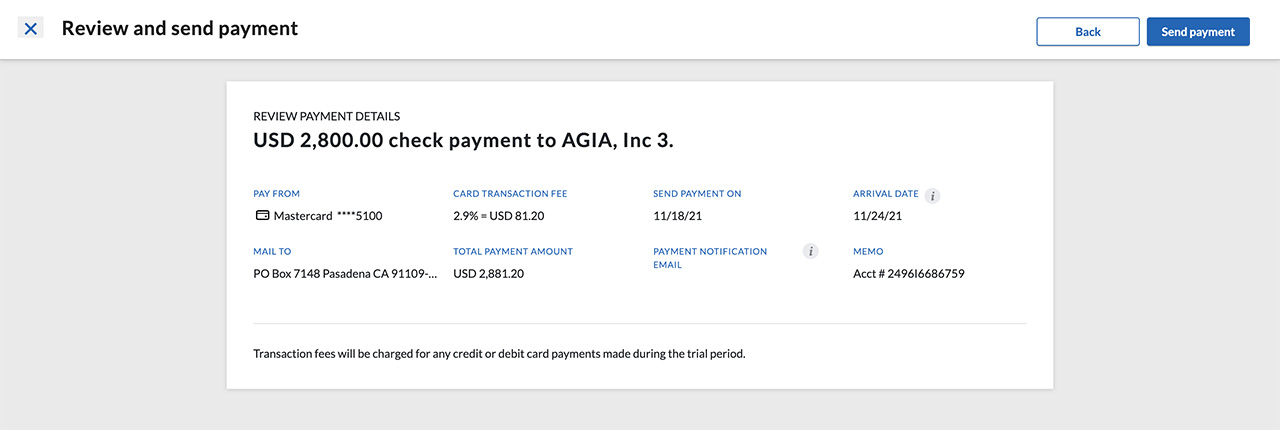Image resolution: width=1280 pixels, height=430 pixels.
Task: Click the USD 2,800.00 check payment heading
Action: coord(463,141)
